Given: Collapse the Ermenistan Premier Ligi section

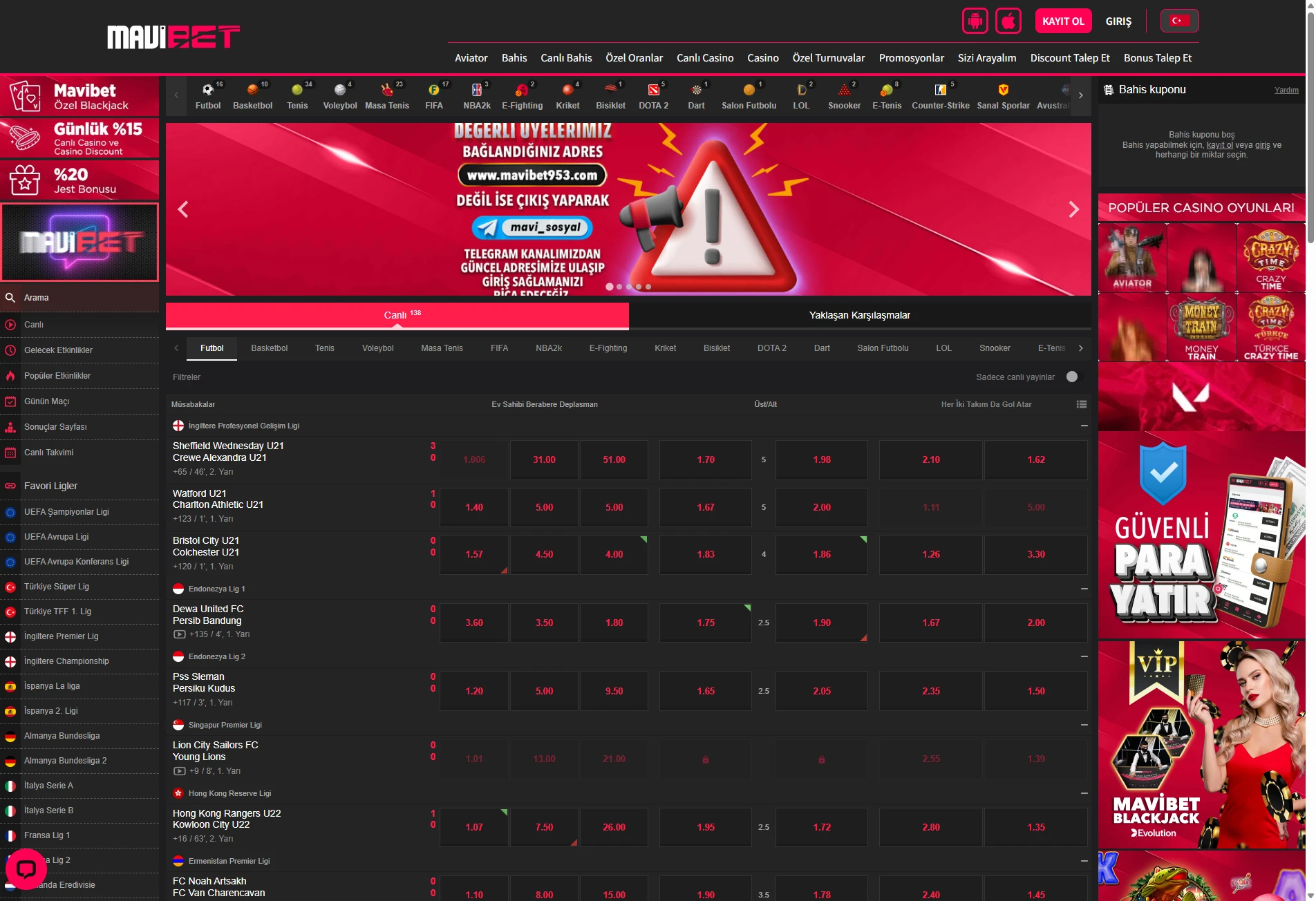Looking at the screenshot, I should pos(1084,861).
